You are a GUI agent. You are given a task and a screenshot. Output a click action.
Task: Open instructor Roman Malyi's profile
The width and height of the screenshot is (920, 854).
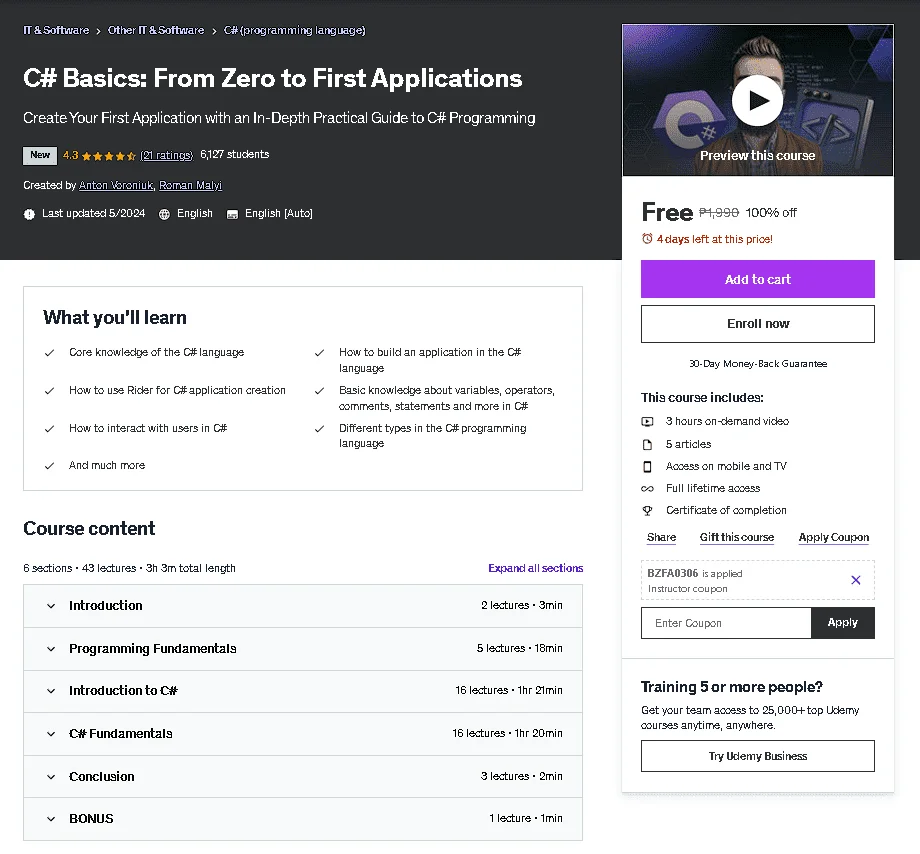(x=191, y=185)
